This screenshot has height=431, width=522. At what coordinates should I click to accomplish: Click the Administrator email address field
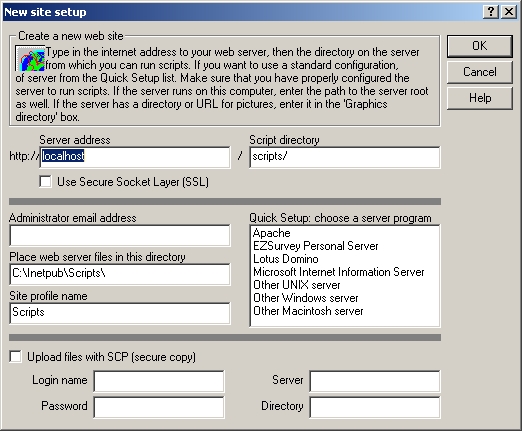pos(120,235)
